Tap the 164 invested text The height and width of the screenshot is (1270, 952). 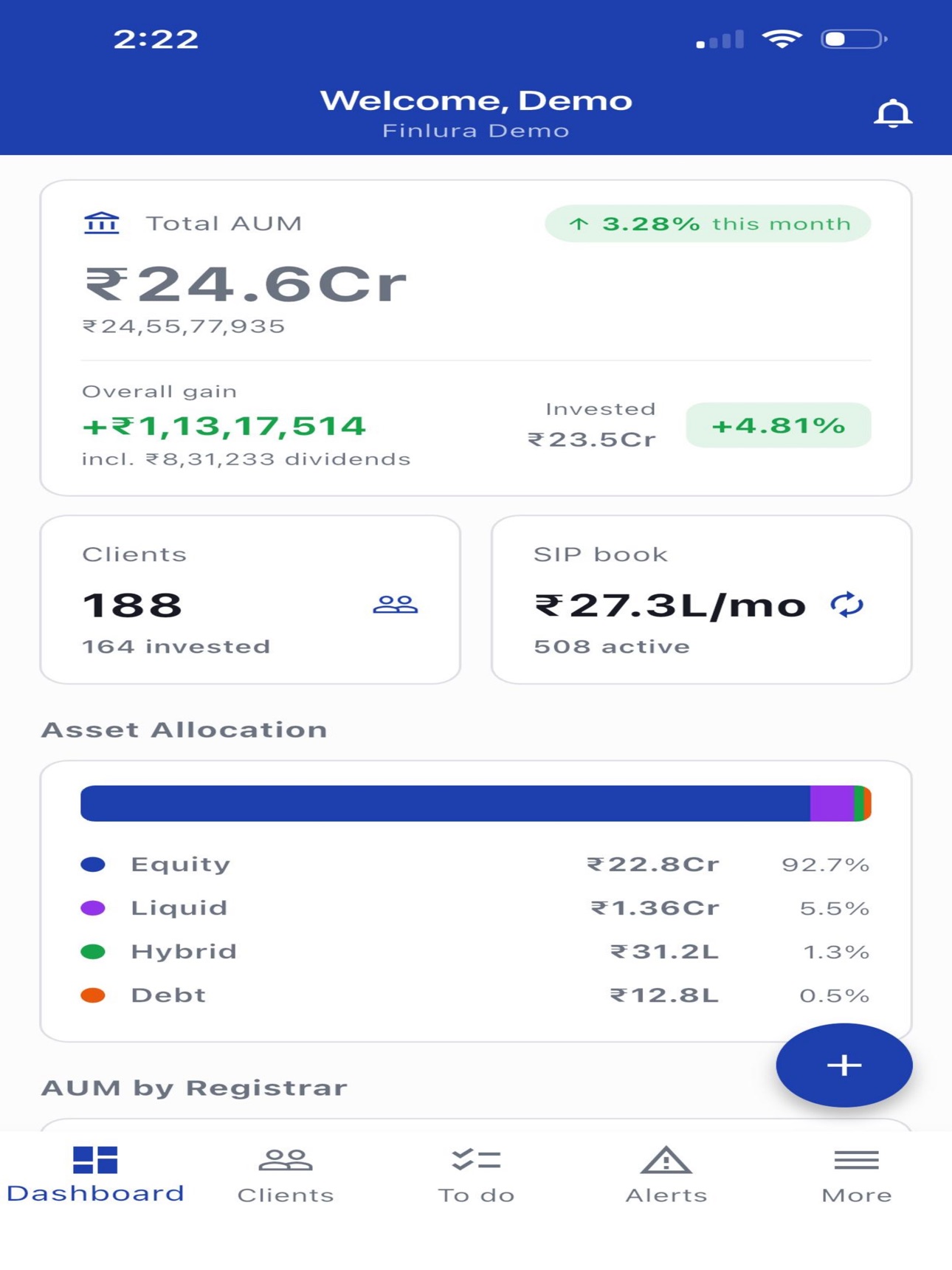coord(176,647)
